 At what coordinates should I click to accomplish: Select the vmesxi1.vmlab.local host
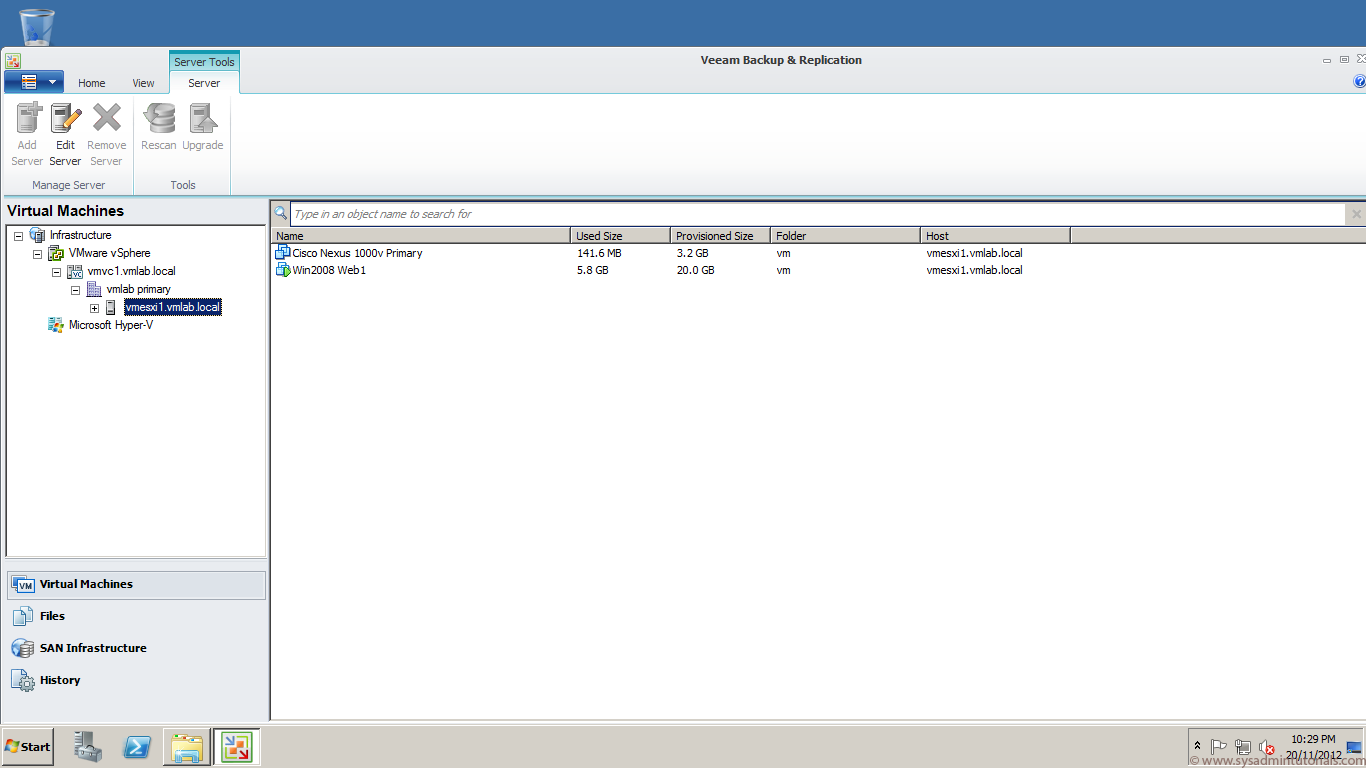(x=173, y=307)
